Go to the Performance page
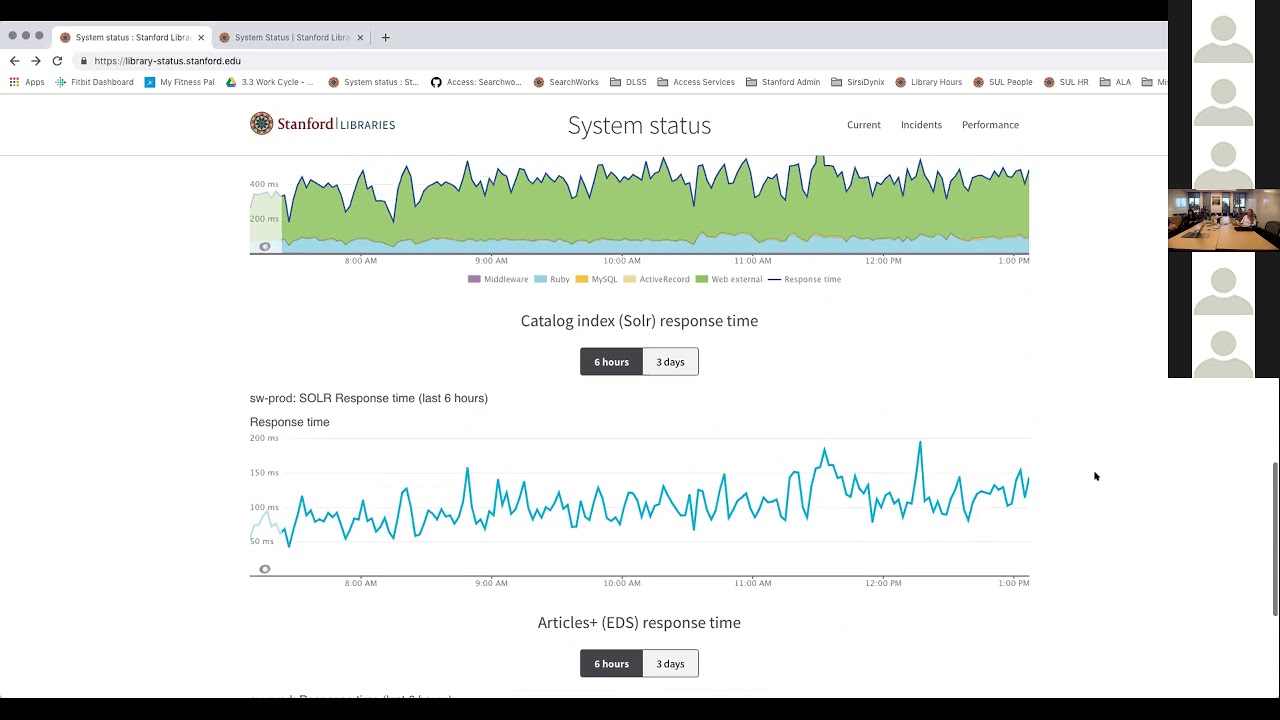 point(990,124)
